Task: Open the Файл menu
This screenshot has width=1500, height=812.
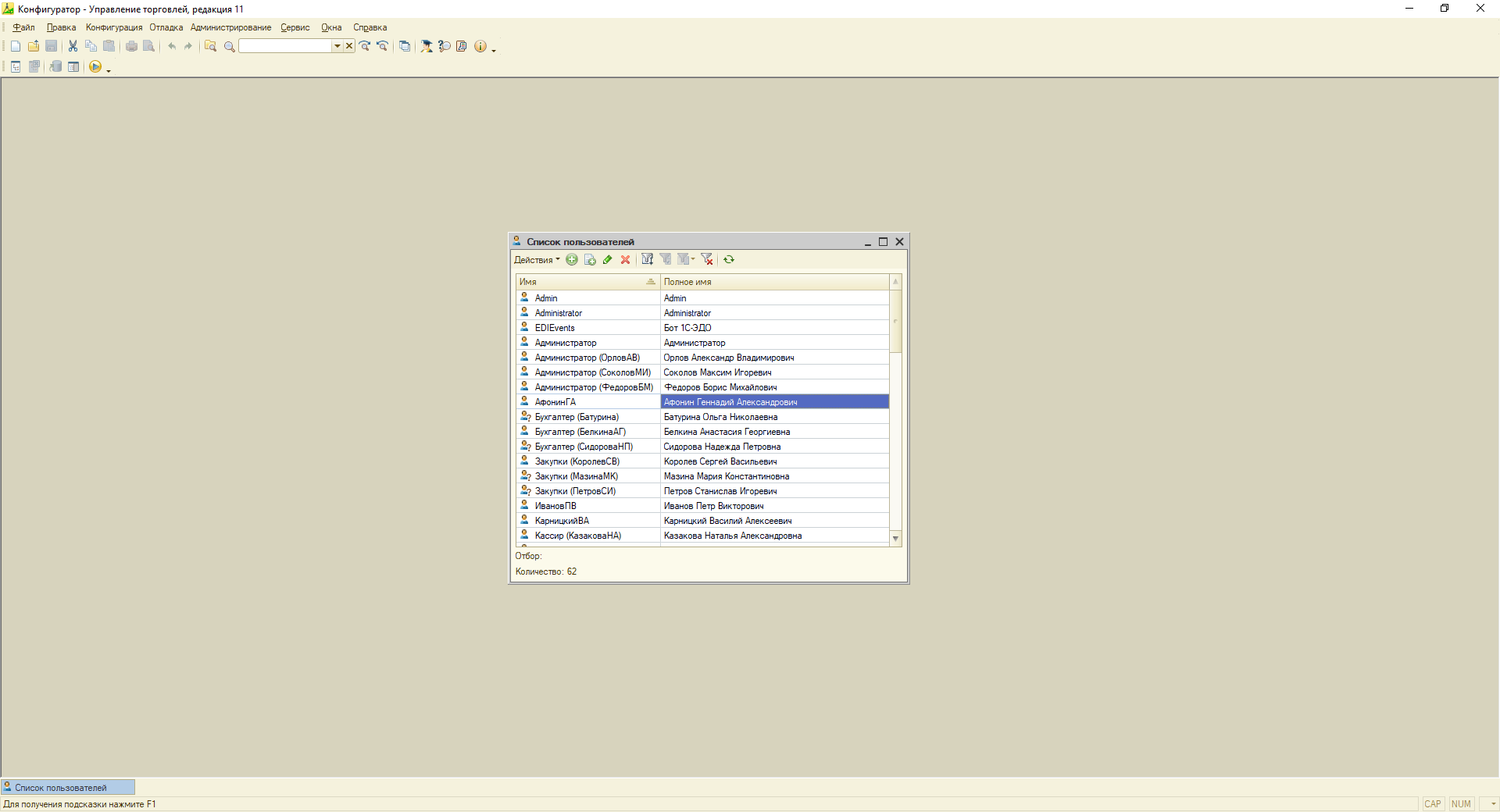Action: pos(23,27)
